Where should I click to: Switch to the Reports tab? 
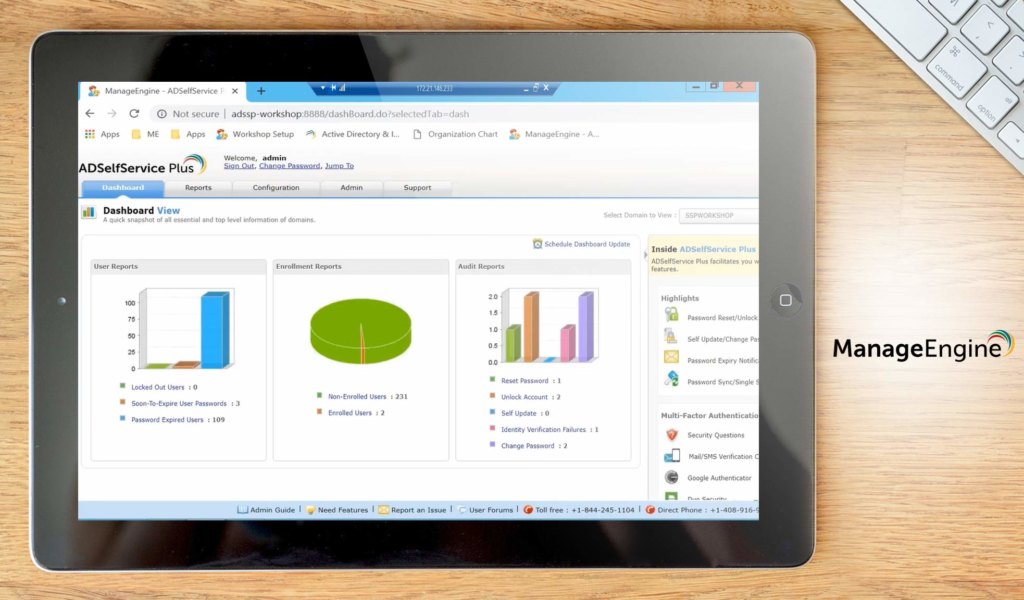pos(198,188)
